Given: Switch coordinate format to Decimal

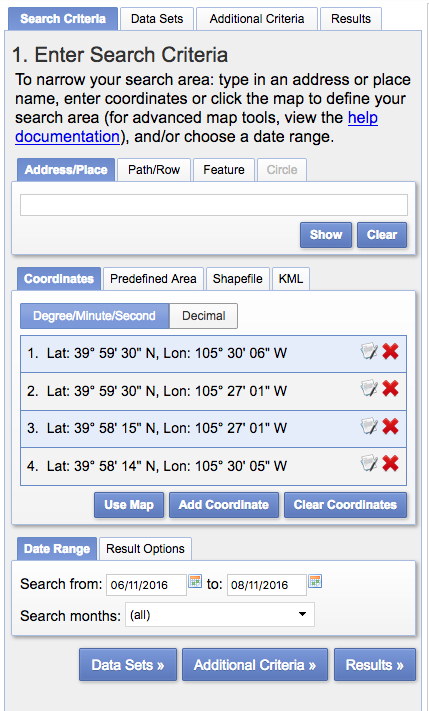Looking at the screenshot, I should [204, 316].
